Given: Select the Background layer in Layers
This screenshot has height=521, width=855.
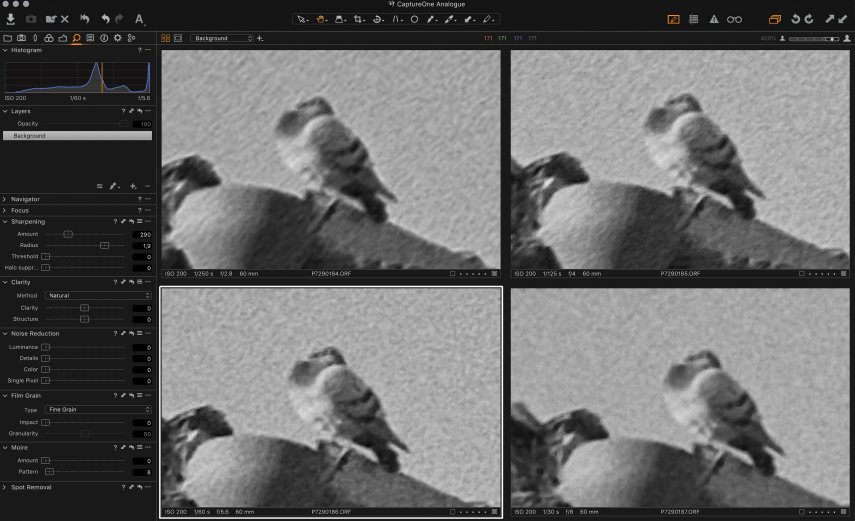Looking at the screenshot, I should 76,135.
